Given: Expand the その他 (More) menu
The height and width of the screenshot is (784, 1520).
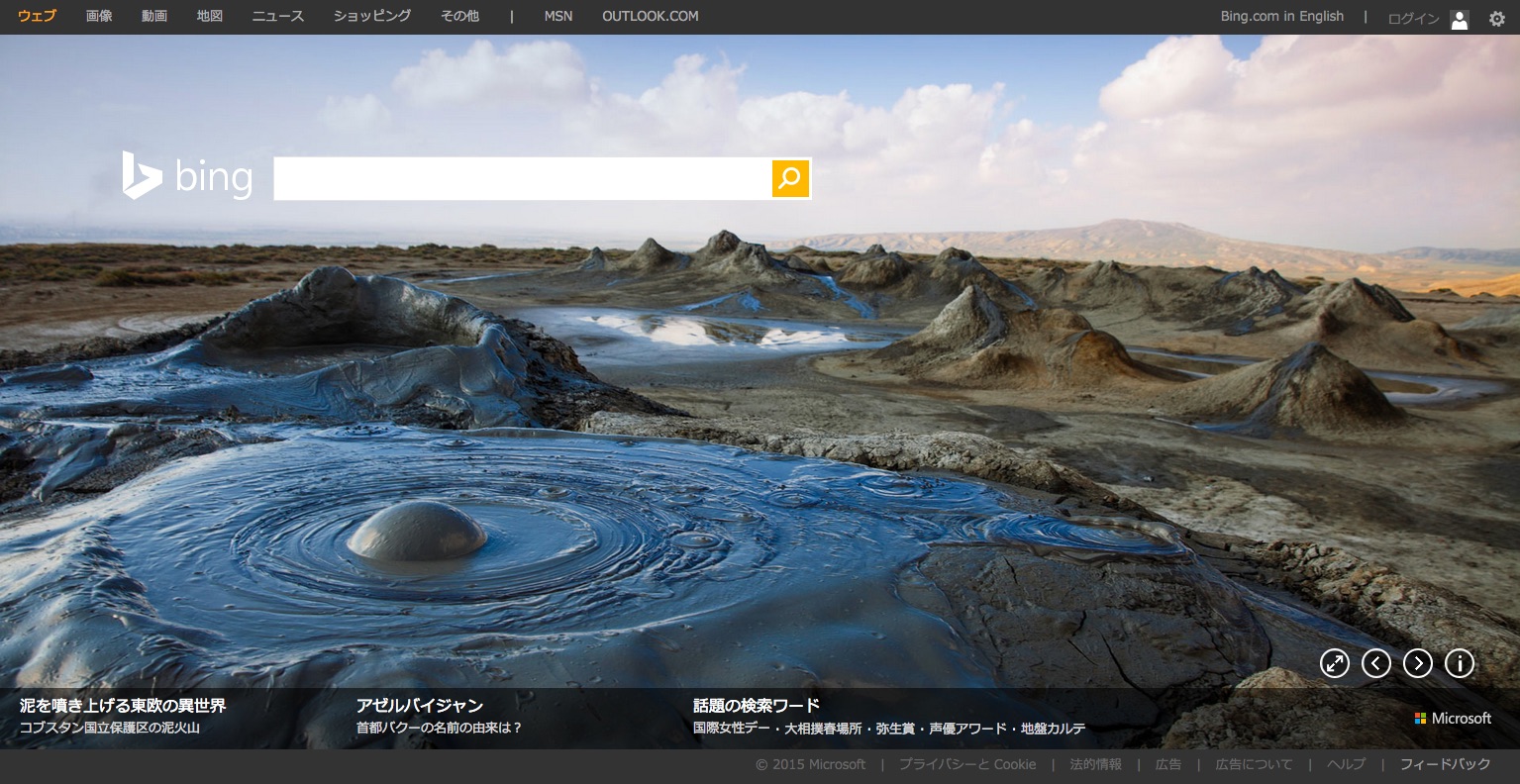Looking at the screenshot, I should (459, 16).
